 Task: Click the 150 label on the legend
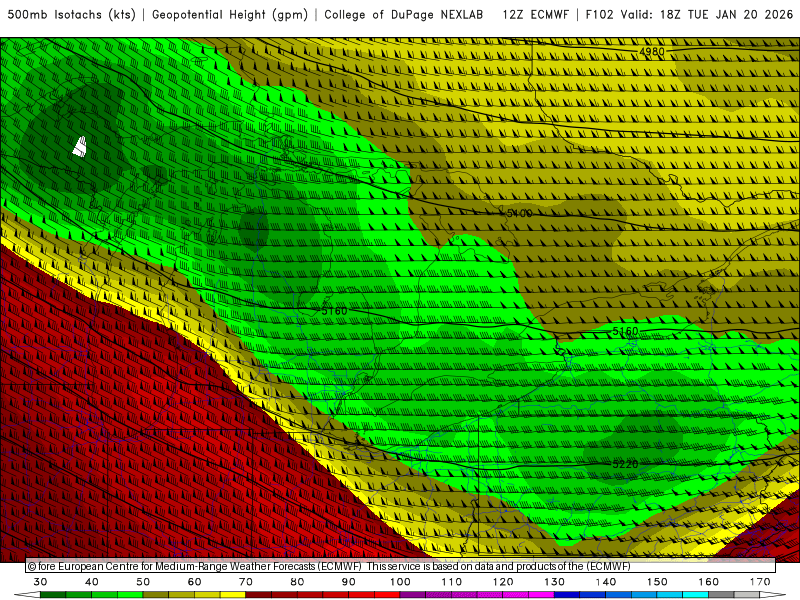[x=657, y=582]
